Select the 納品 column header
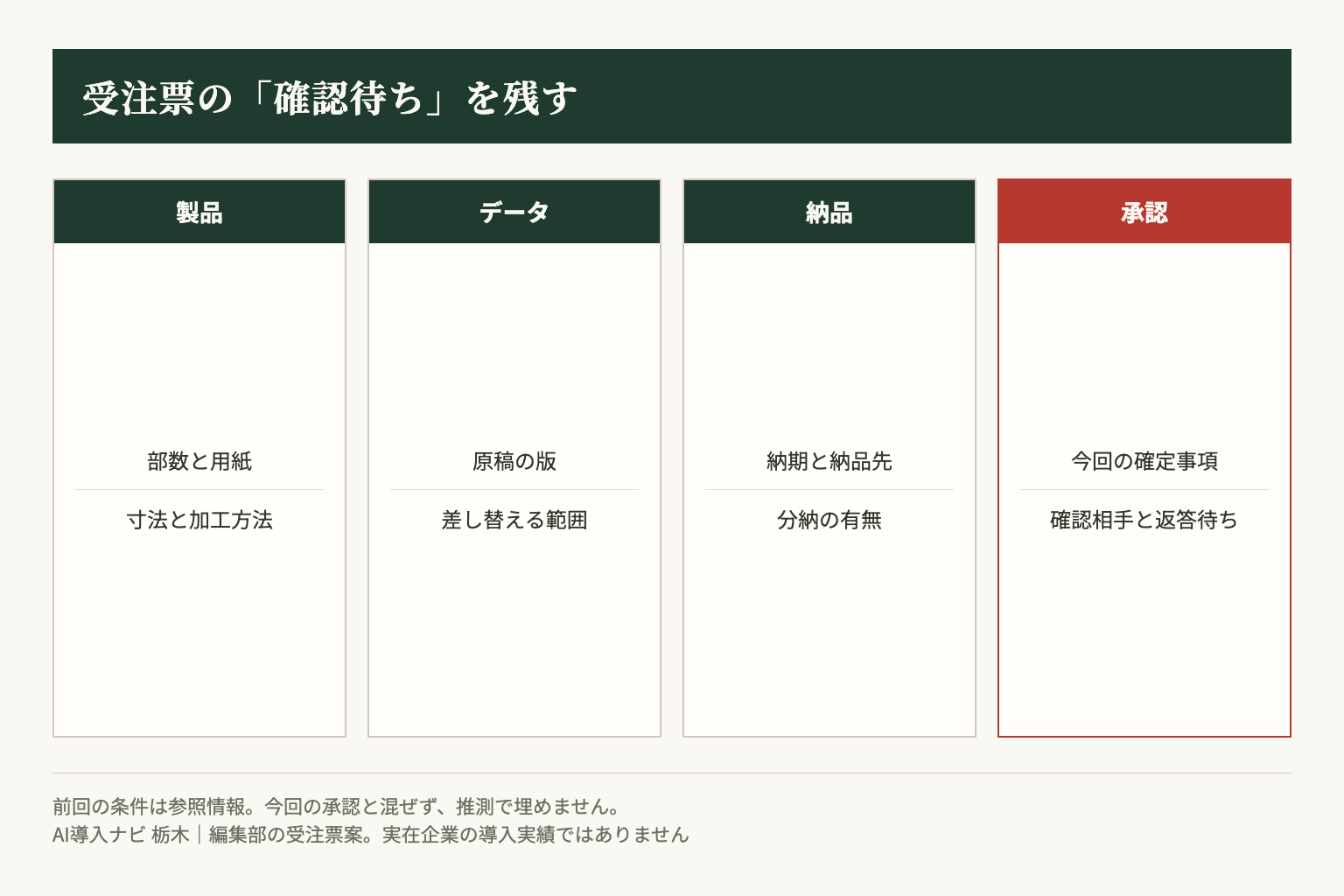 [x=829, y=212]
